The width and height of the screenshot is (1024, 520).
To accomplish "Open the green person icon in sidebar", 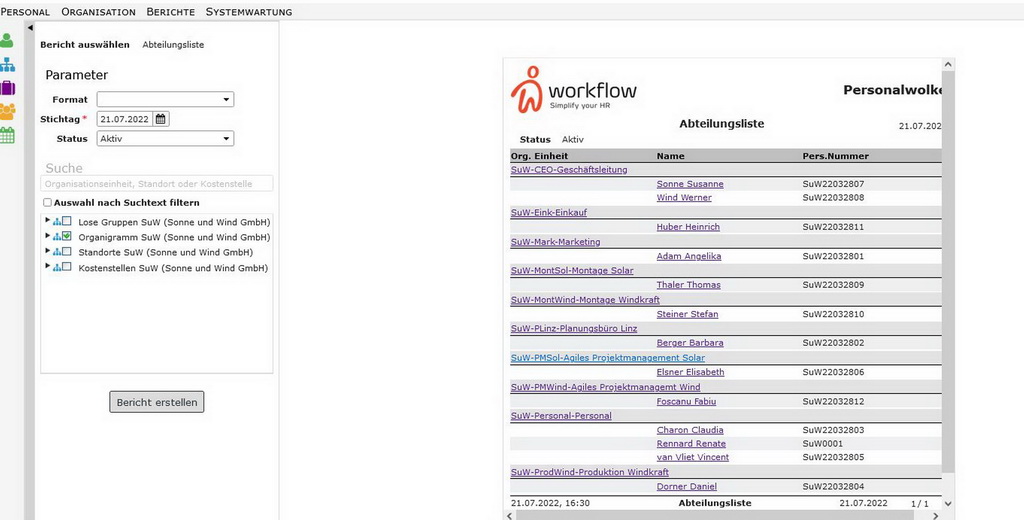I will [x=7, y=41].
